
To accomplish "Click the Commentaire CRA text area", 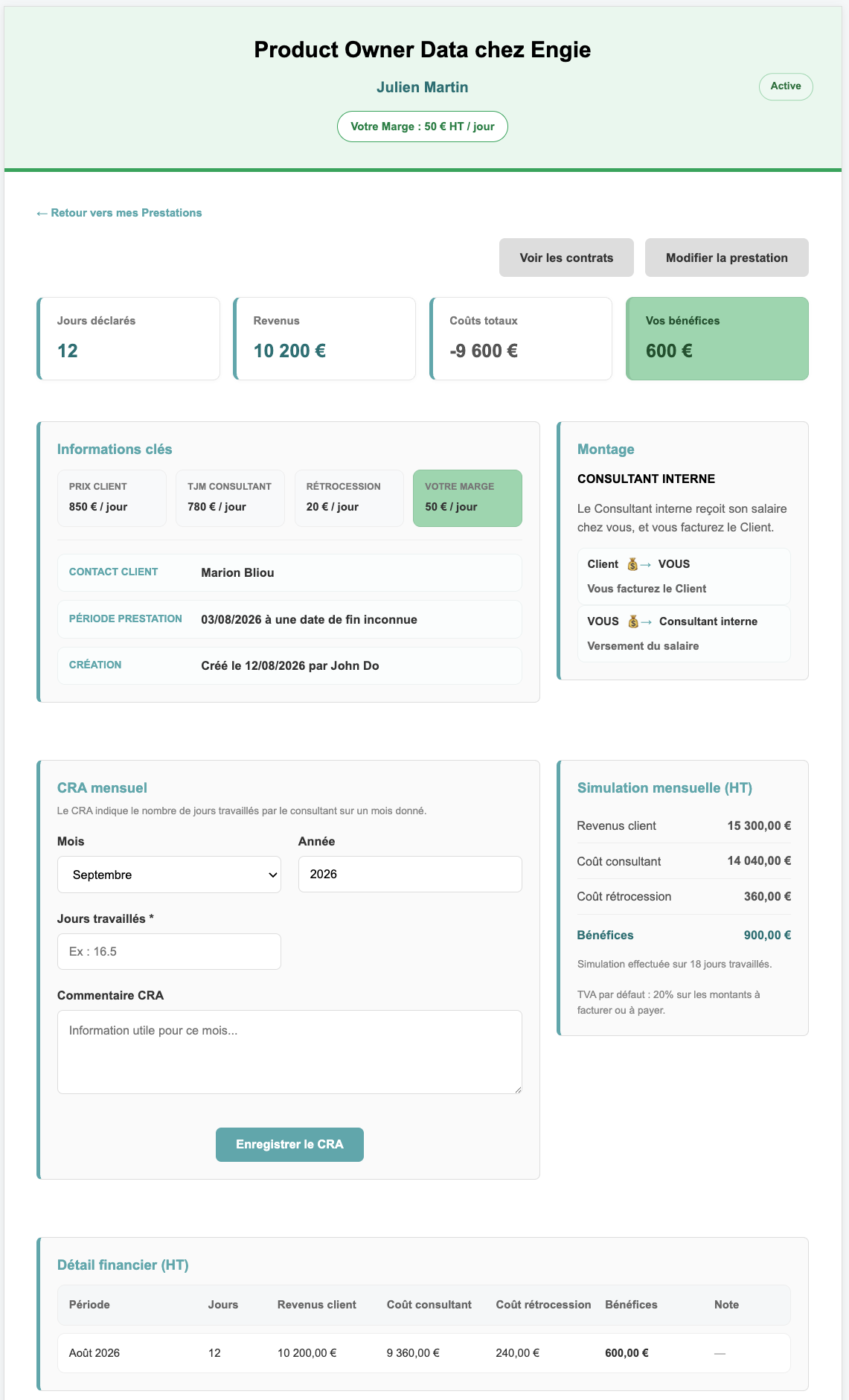I will pos(289,1052).
